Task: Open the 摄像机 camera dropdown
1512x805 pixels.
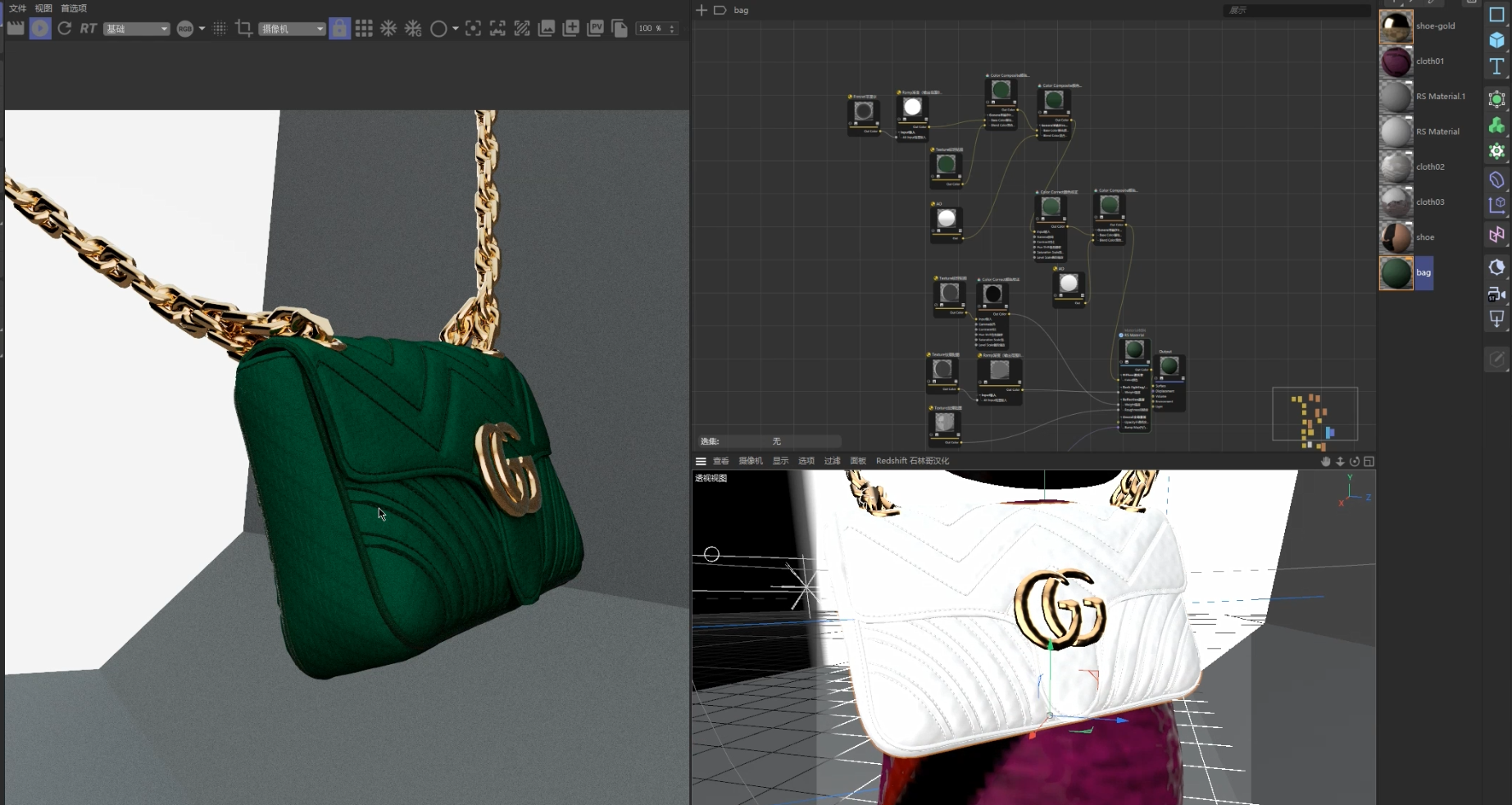Action: point(293,29)
